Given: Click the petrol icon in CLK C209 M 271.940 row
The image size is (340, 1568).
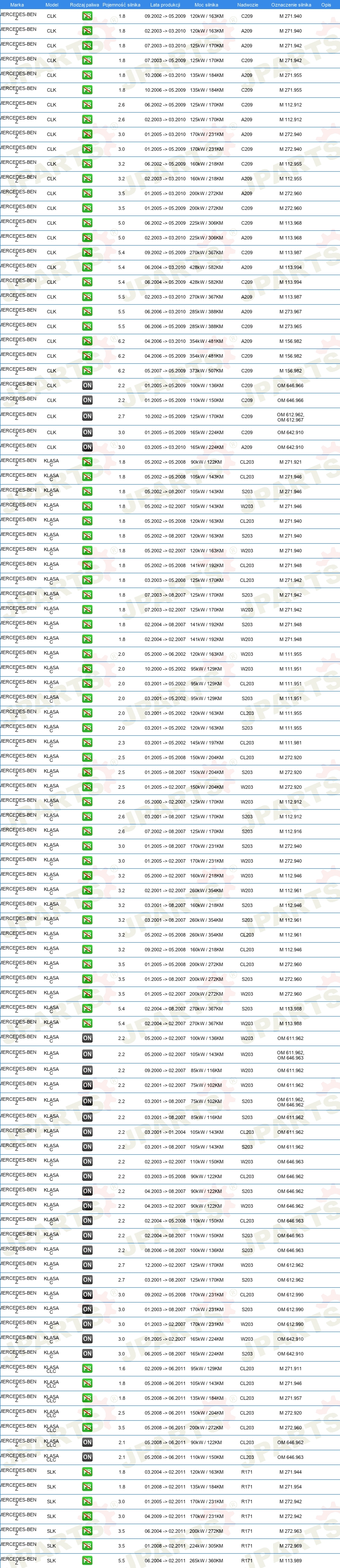Looking at the screenshot, I should click(87, 17).
